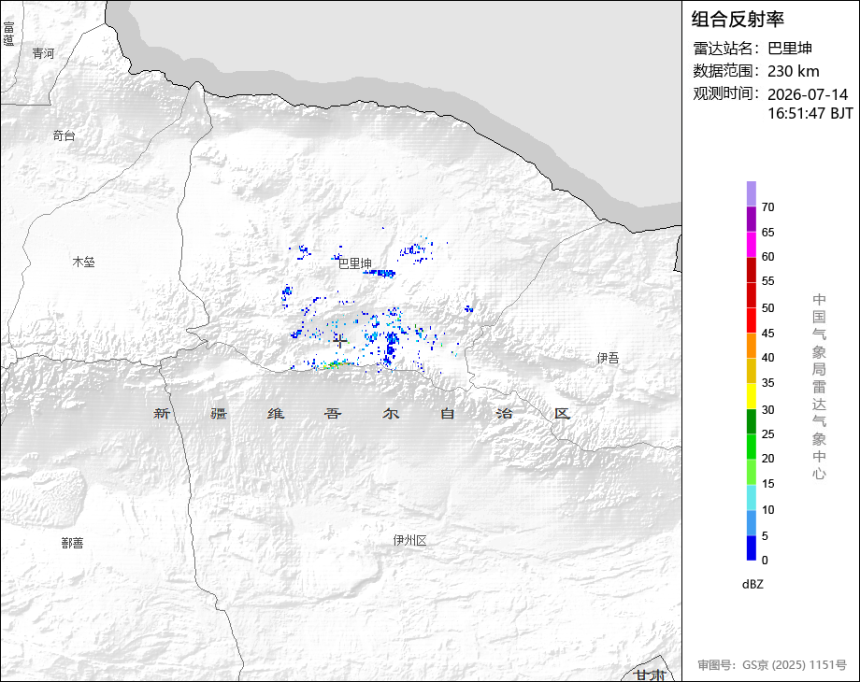
Task: Click the 审图号 GS京 (2025) 1151号 text
Action: click(772, 665)
